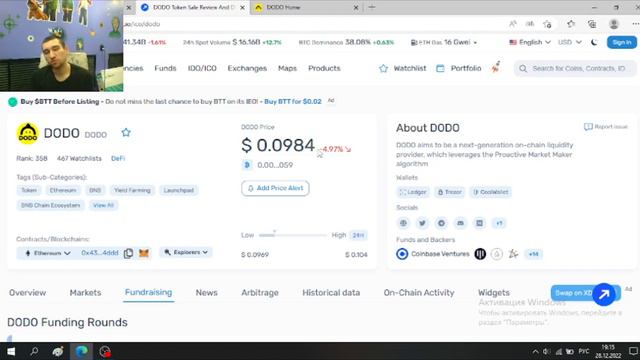
Task: Expand the ETH Gas dropdown arrow
Action: pyautogui.click(x=475, y=42)
